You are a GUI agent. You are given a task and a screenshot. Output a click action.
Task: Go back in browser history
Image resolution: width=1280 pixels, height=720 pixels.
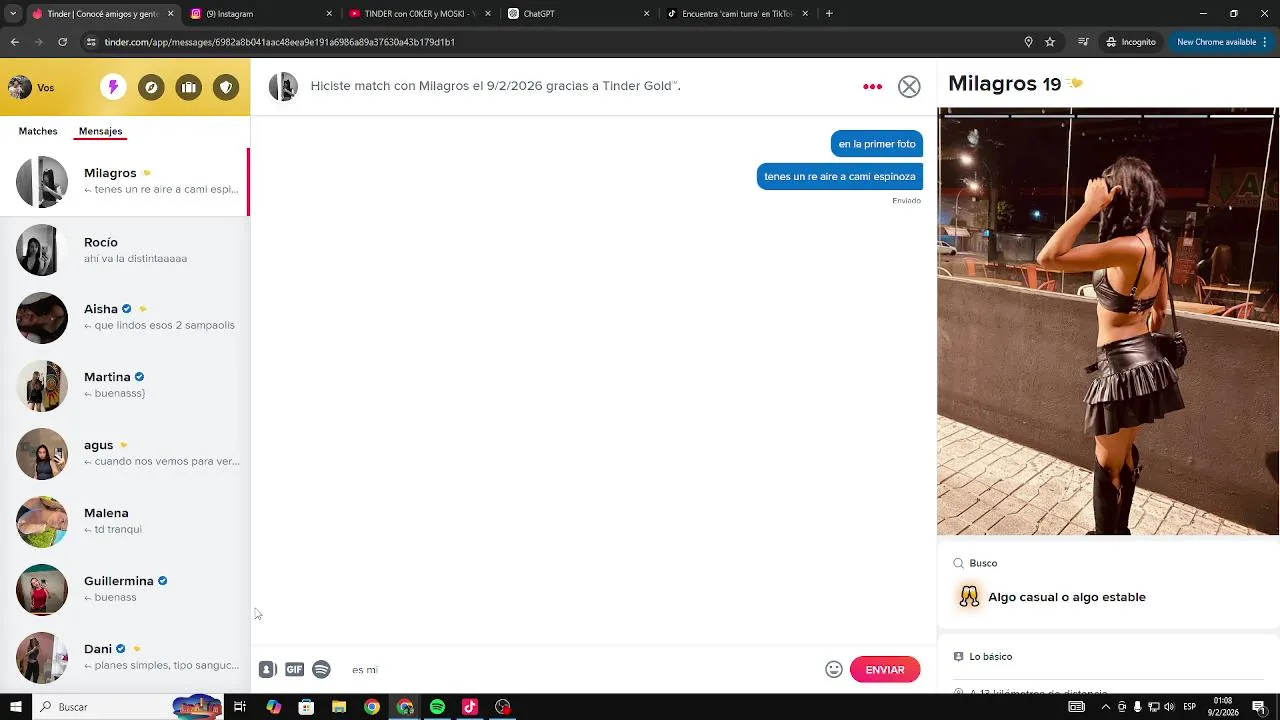coord(14,42)
